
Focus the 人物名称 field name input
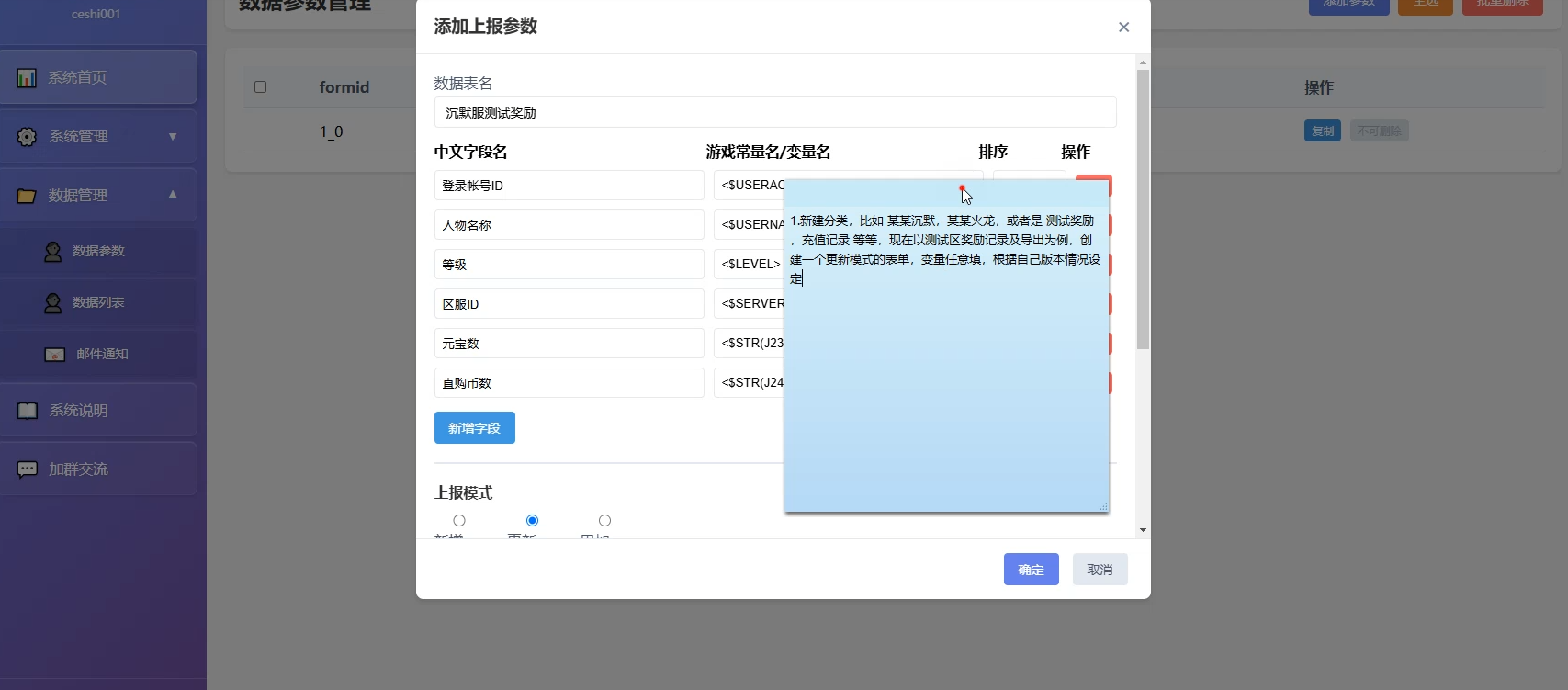570,225
